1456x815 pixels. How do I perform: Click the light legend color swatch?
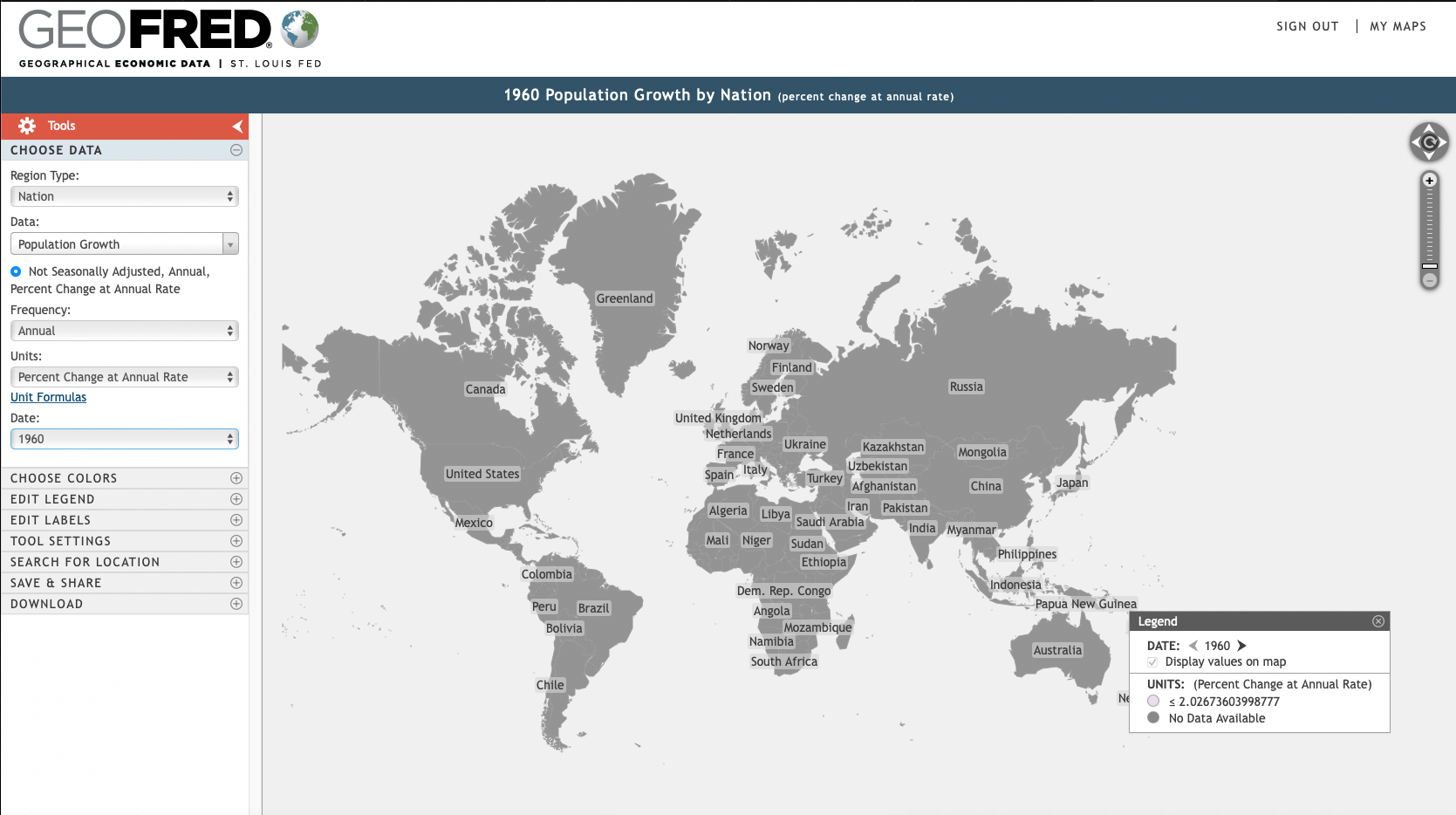tap(1153, 701)
